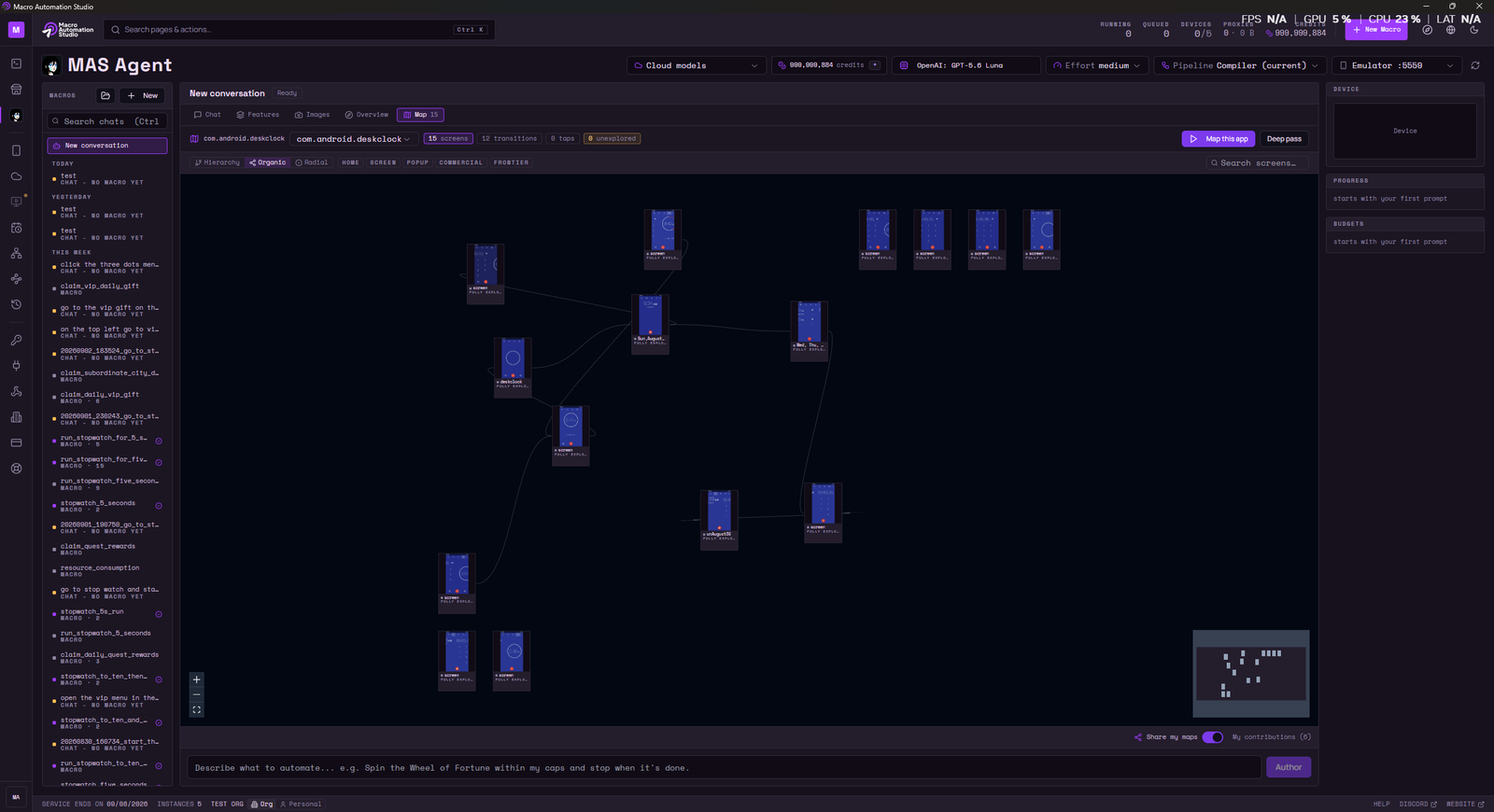Open the terminal icon in left sidebar
Screen dimensions: 1494x812
click(x=16, y=63)
